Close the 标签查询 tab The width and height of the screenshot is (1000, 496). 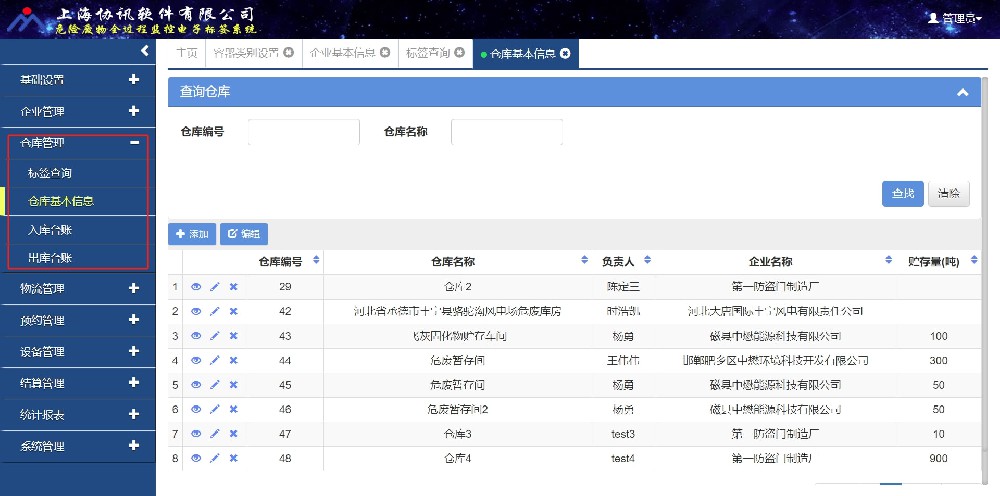tap(460, 53)
